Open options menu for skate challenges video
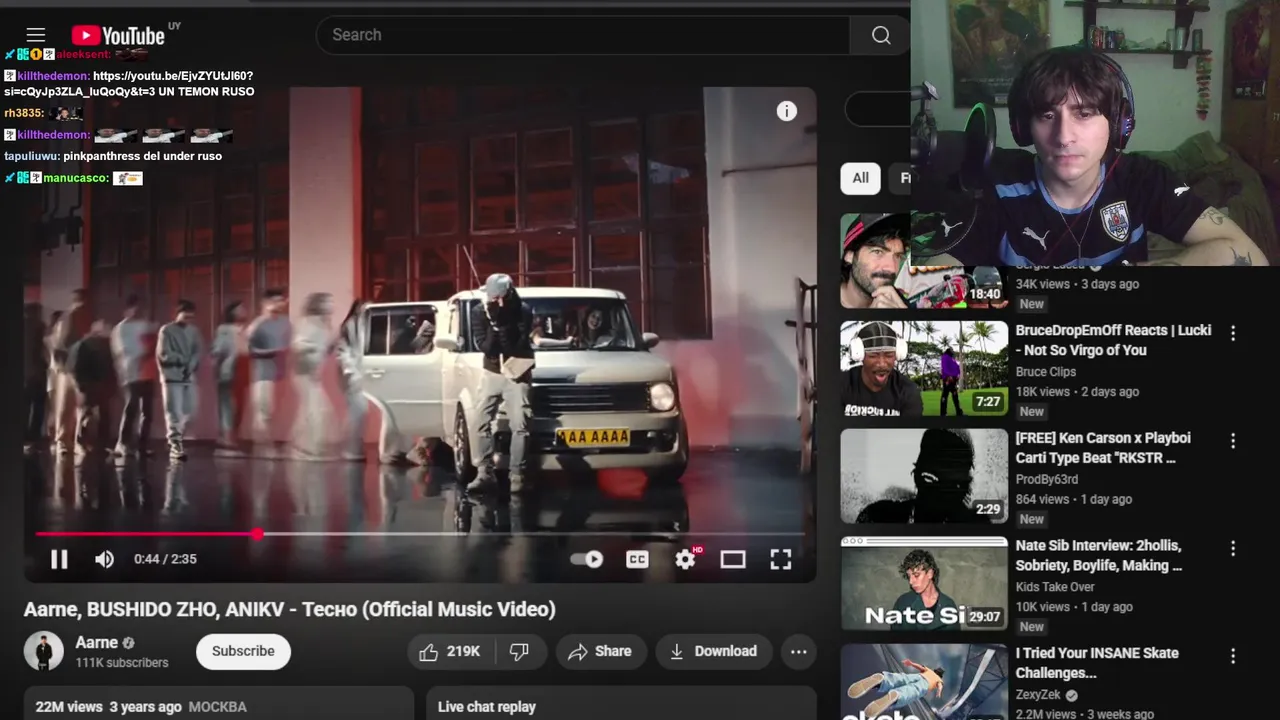Viewport: 1280px width, 720px height. coord(1233,657)
